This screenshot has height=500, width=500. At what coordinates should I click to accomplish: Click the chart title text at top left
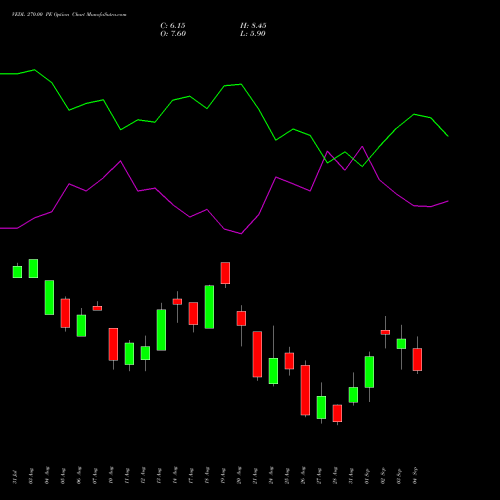point(69,15)
